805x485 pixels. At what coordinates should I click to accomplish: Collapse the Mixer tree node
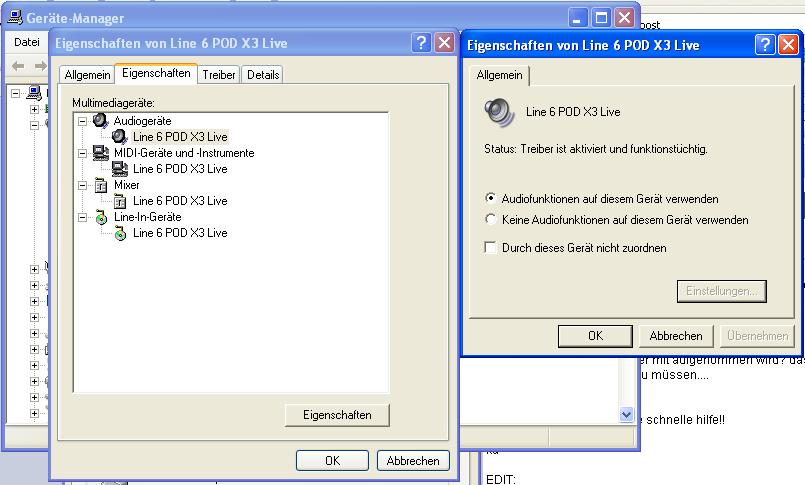pyautogui.click(x=82, y=185)
